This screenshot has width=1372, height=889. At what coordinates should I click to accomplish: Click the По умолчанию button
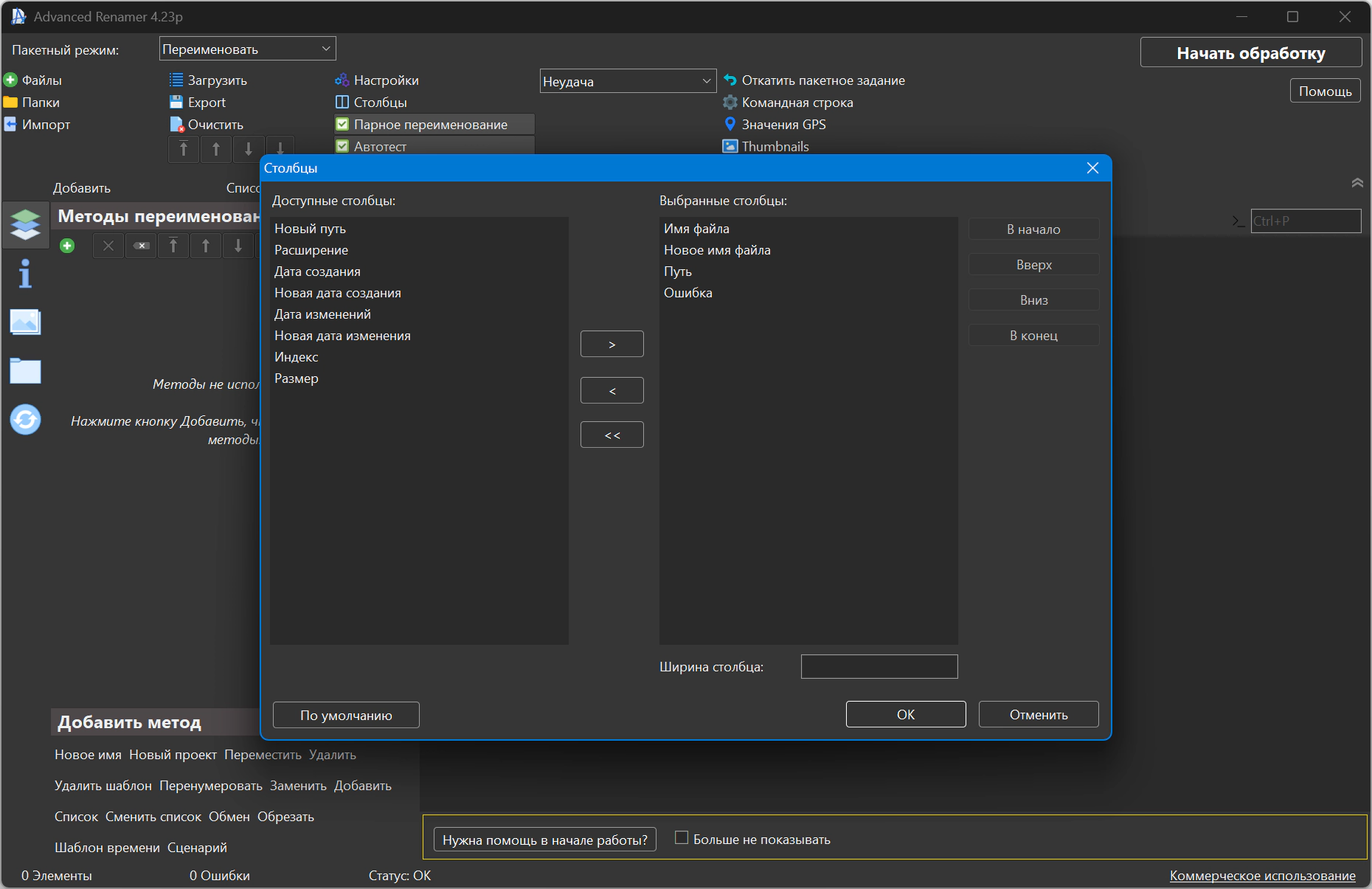click(346, 715)
